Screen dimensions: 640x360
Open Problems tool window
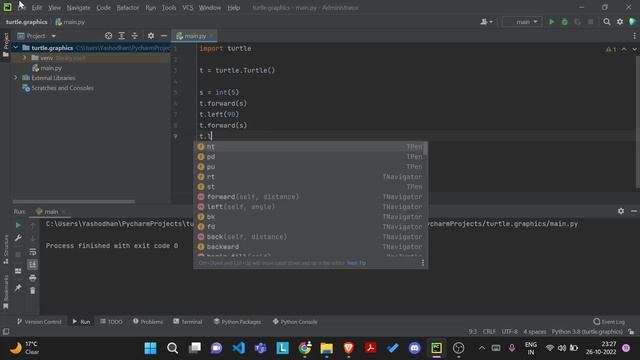(148, 322)
